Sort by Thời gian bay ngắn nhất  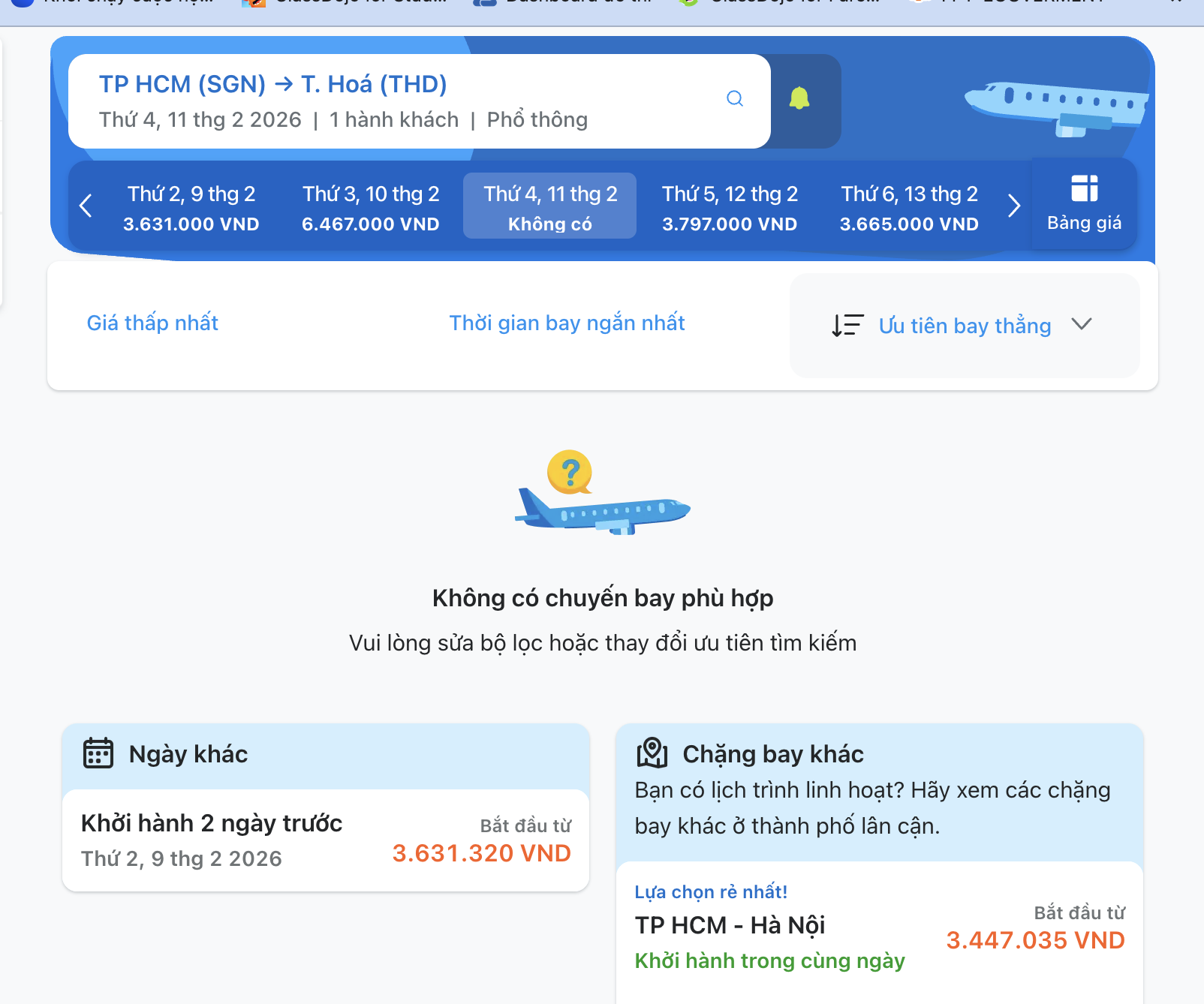pyautogui.click(x=567, y=323)
